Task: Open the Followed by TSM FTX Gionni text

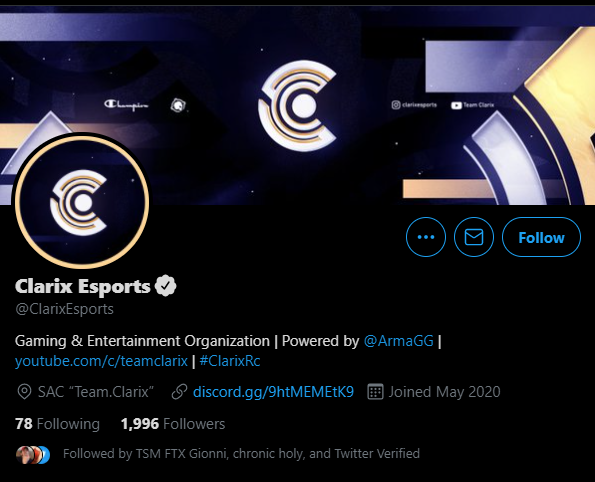Action: pyautogui.click(x=241, y=454)
